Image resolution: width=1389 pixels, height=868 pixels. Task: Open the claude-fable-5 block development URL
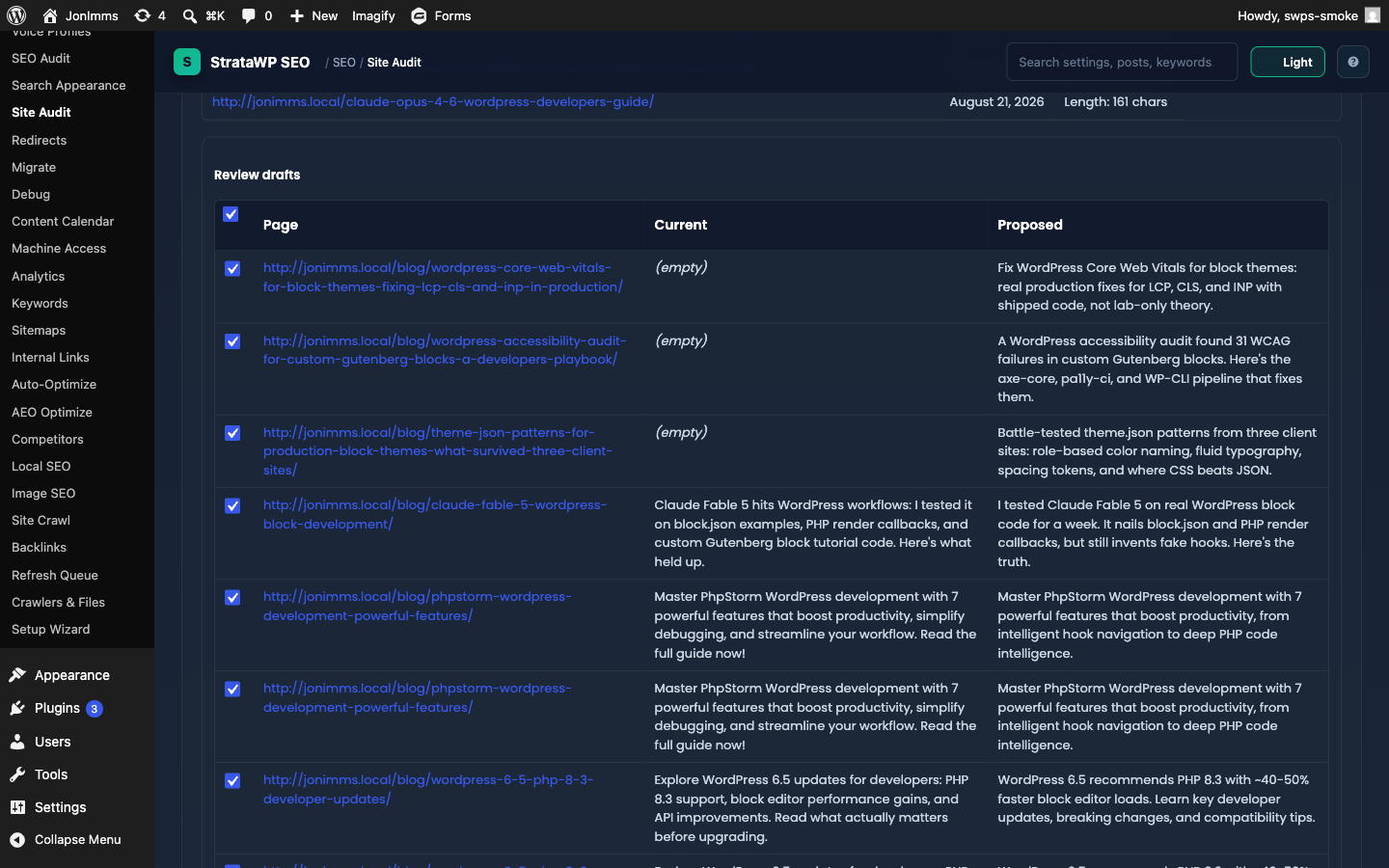[x=435, y=514]
